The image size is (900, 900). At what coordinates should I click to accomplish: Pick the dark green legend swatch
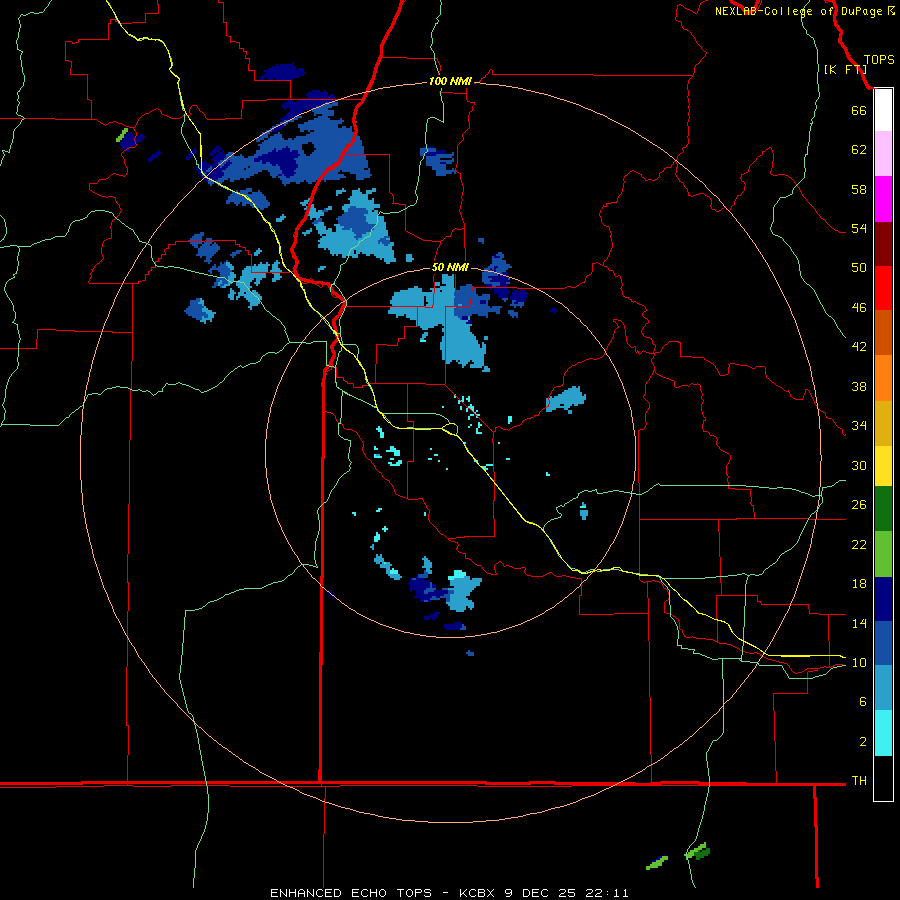point(883,509)
